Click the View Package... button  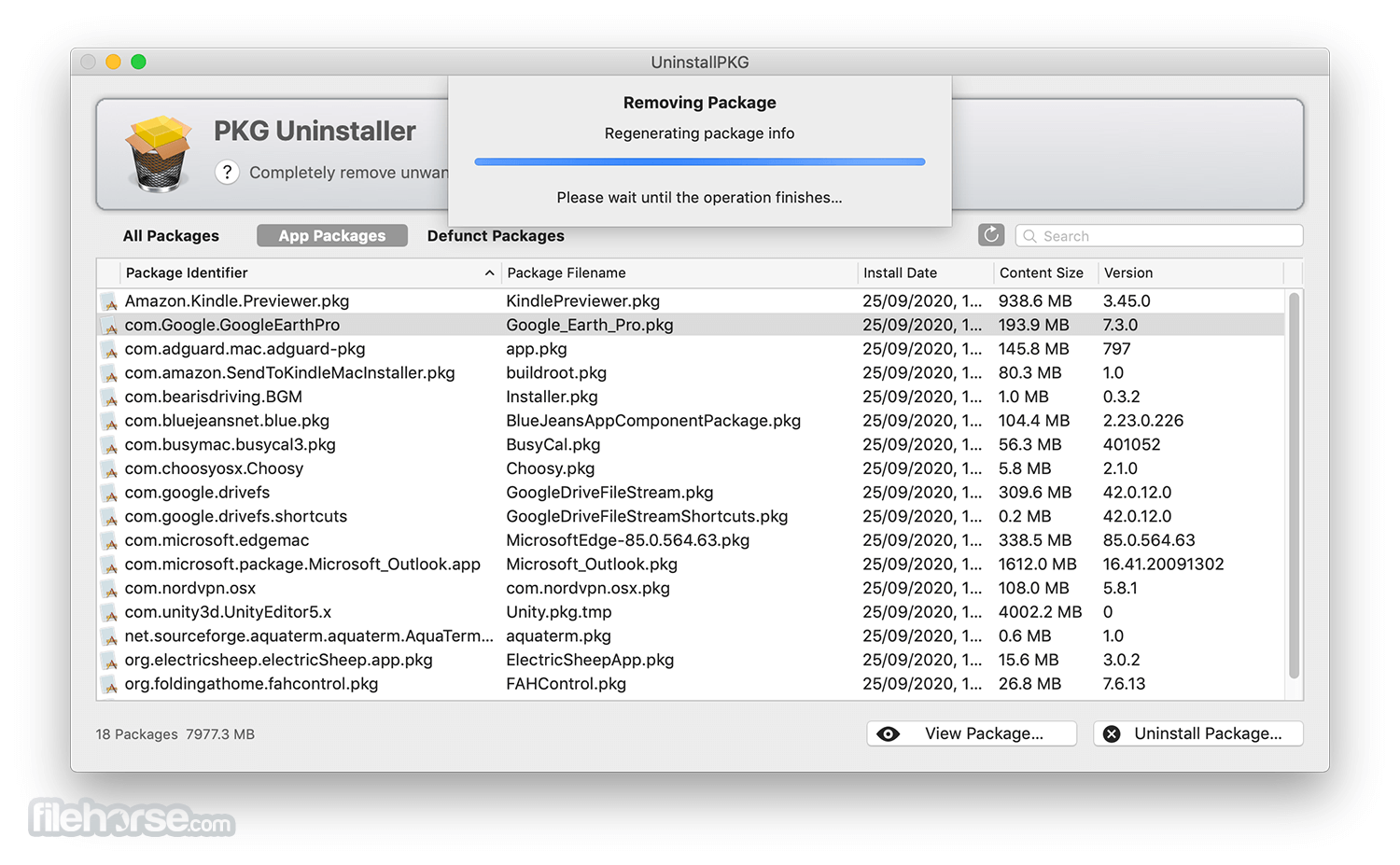point(972,733)
